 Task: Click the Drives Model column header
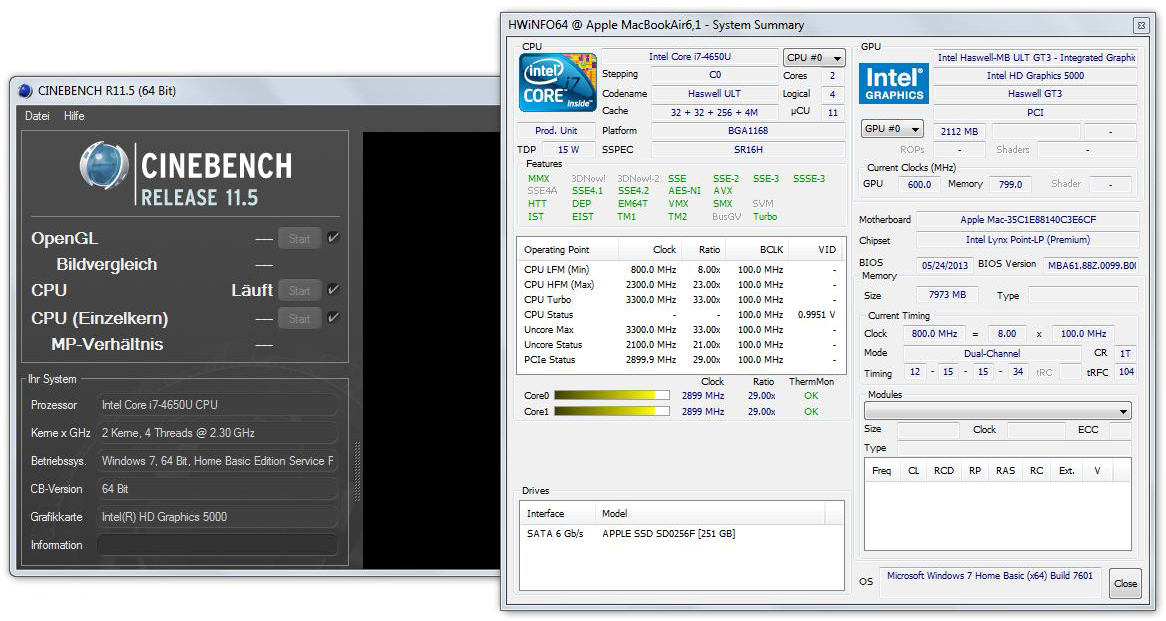pyautogui.click(x=710, y=513)
